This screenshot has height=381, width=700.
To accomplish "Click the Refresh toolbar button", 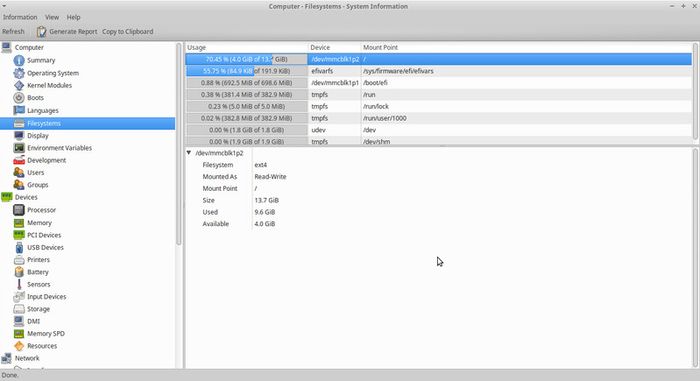I will (x=13, y=32).
